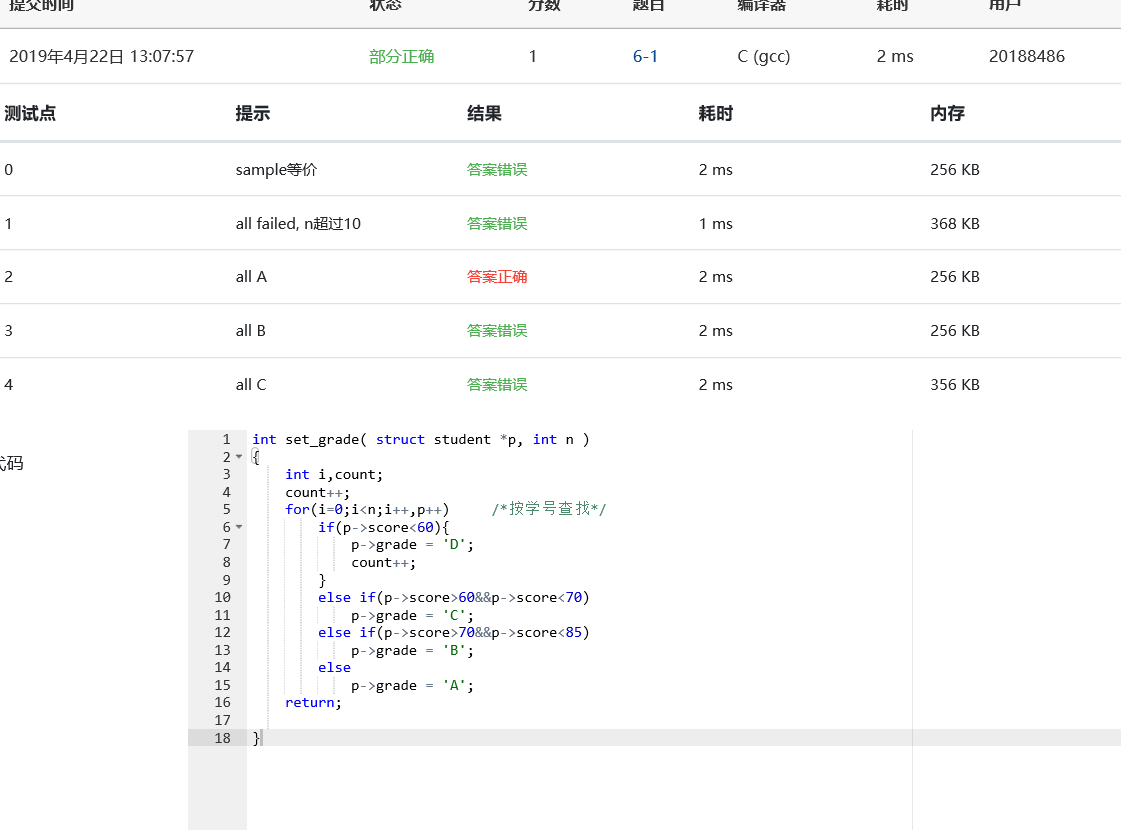Click the 2 ms time in submission row
The image size is (1121, 835).
tap(895, 56)
